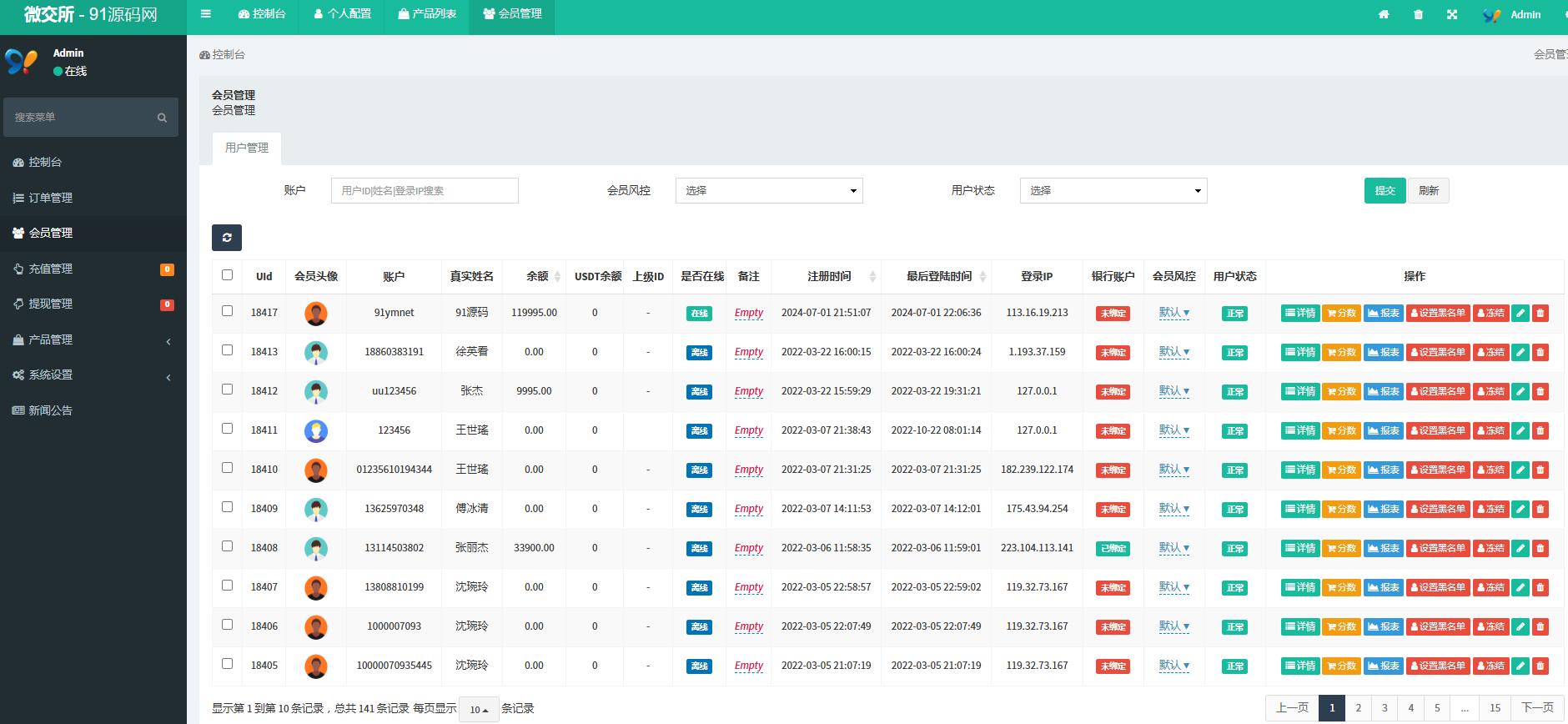The image size is (1568, 724).
Task: Click the account search input field
Action: pos(425,190)
